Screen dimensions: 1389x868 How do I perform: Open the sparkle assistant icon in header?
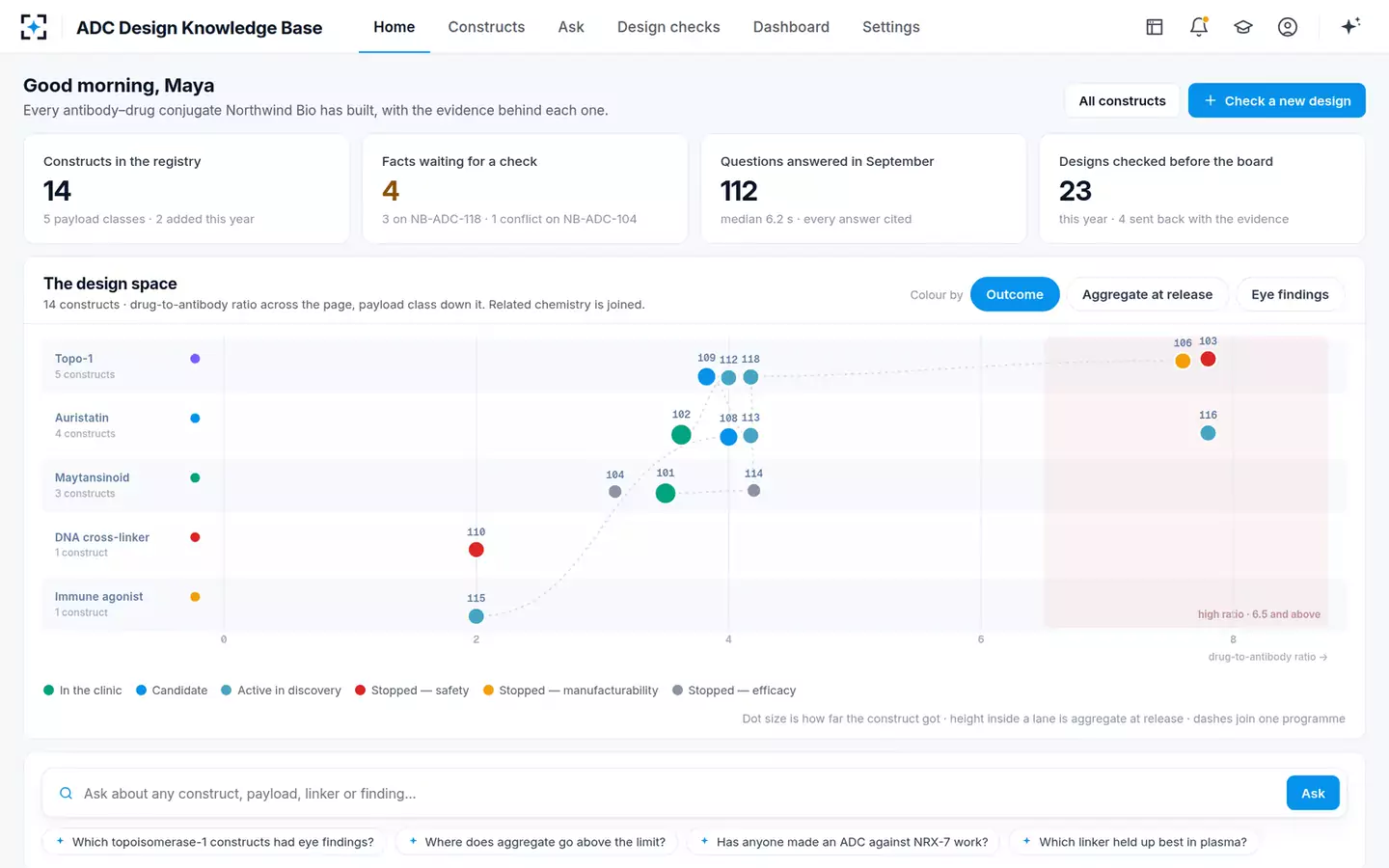[1350, 26]
